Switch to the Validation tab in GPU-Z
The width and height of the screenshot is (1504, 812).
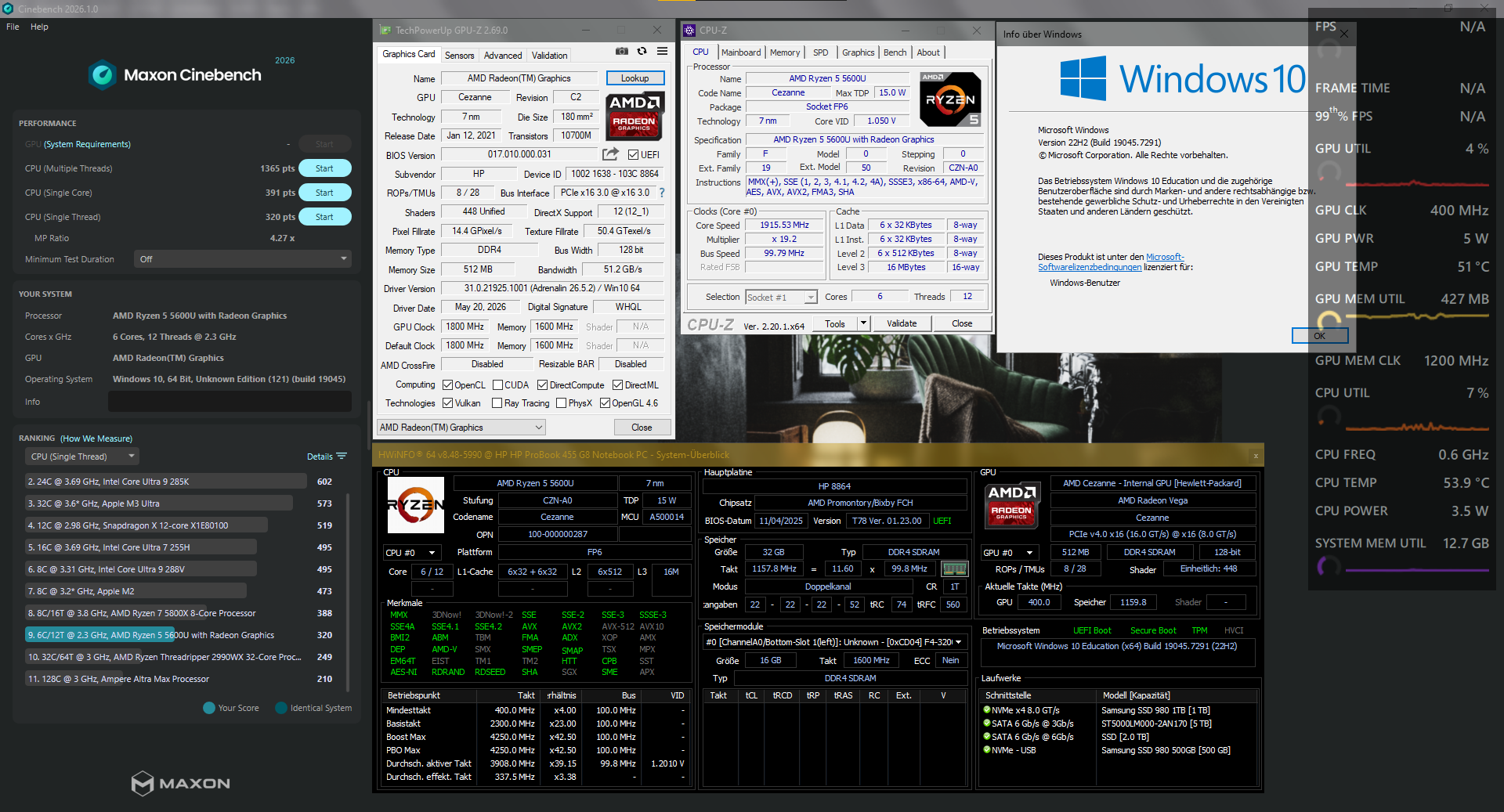550,56
